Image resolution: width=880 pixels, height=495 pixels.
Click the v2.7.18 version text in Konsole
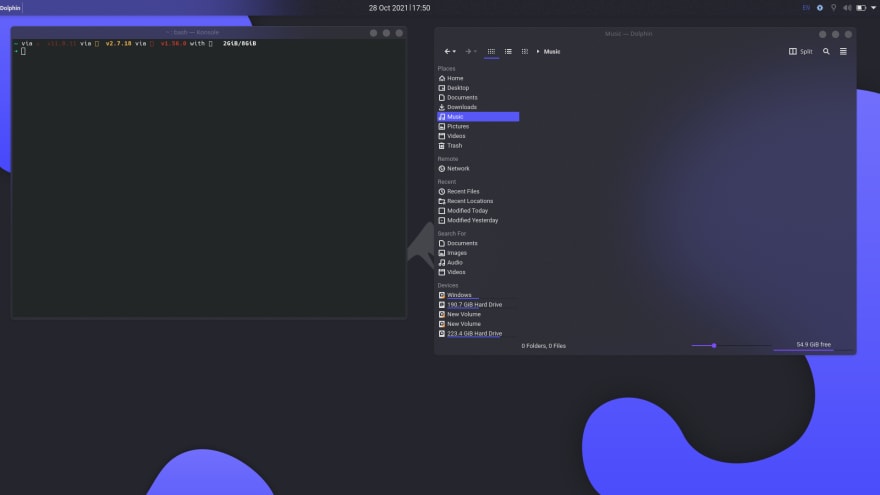point(118,43)
